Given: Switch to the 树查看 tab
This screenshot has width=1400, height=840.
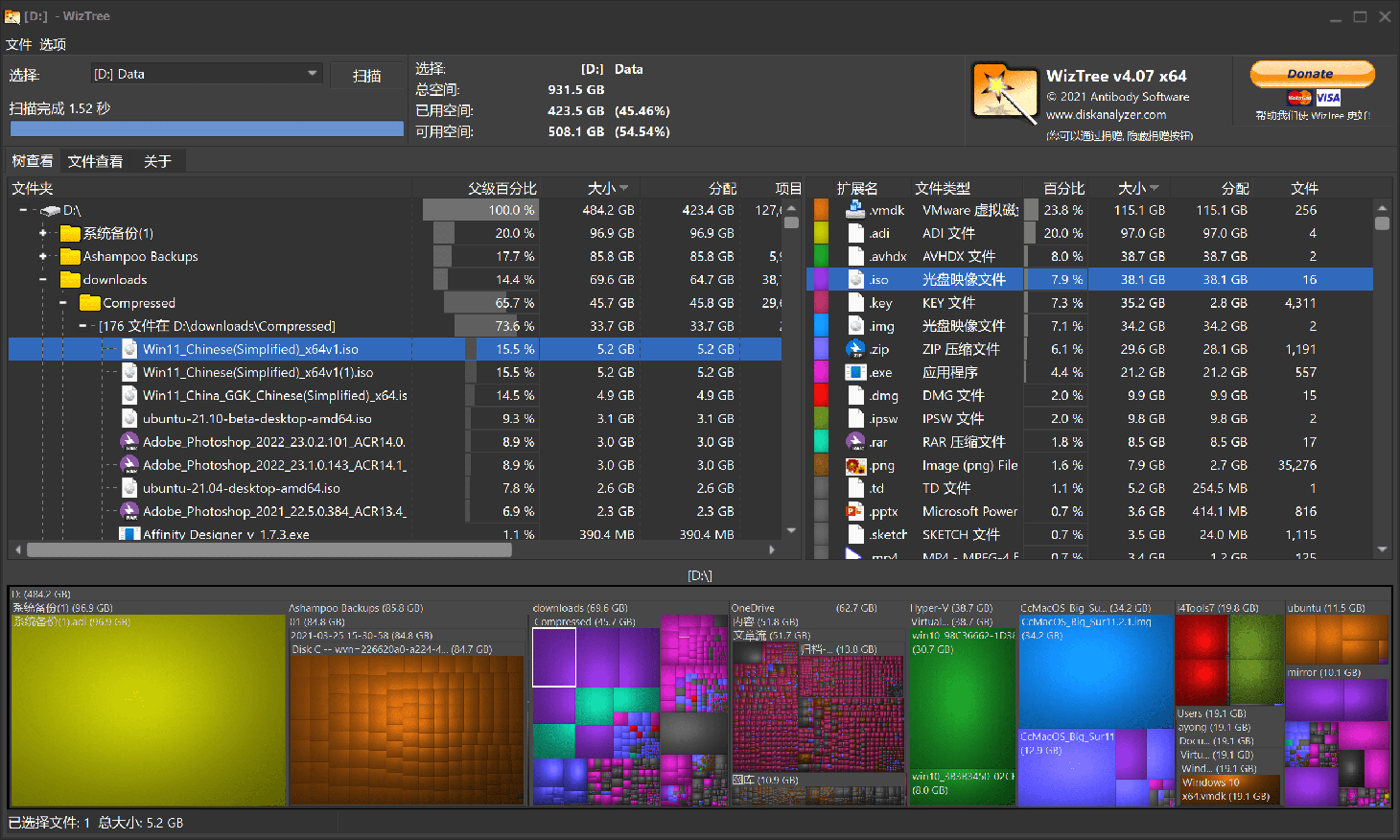Looking at the screenshot, I should click(33, 161).
